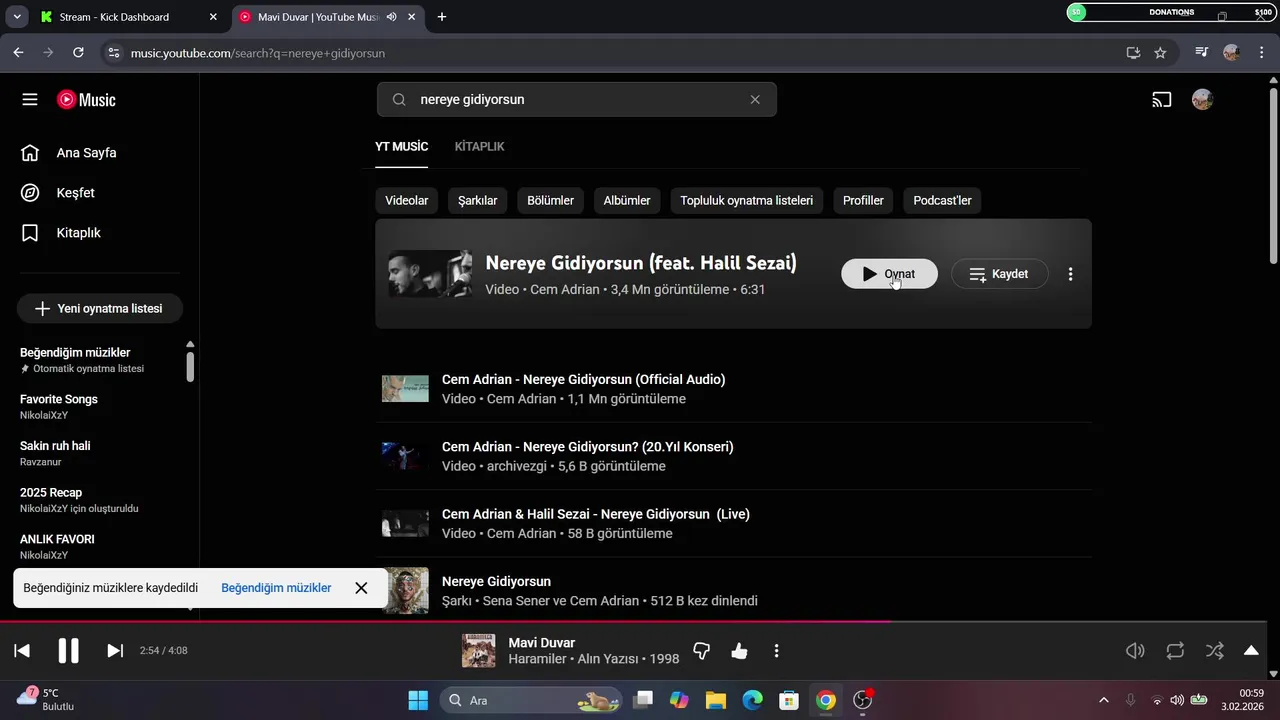Click the Mavi Duvar album art
Screen dimensions: 1280x720
pyautogui.click(x=478, y=651)
